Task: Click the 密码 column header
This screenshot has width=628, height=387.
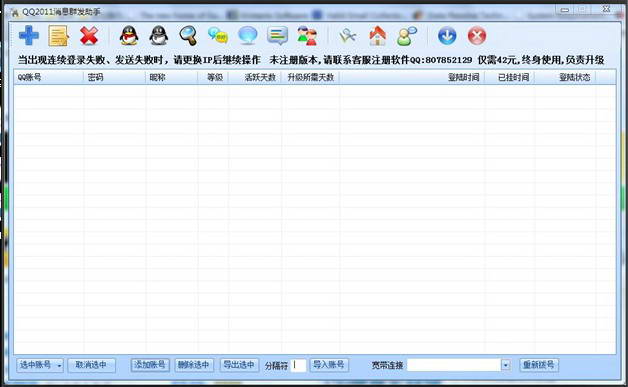Action: [115, 77]
